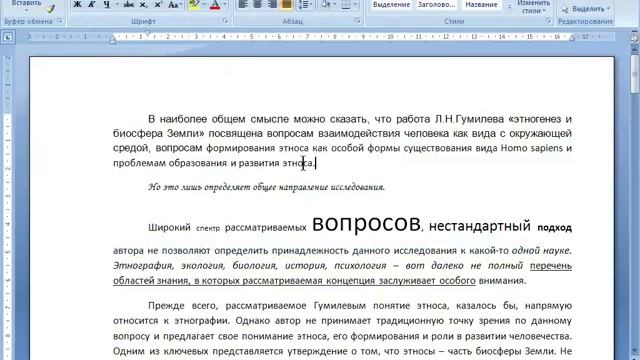
Task: Toggle justified alignment
Action: [287, 4]
